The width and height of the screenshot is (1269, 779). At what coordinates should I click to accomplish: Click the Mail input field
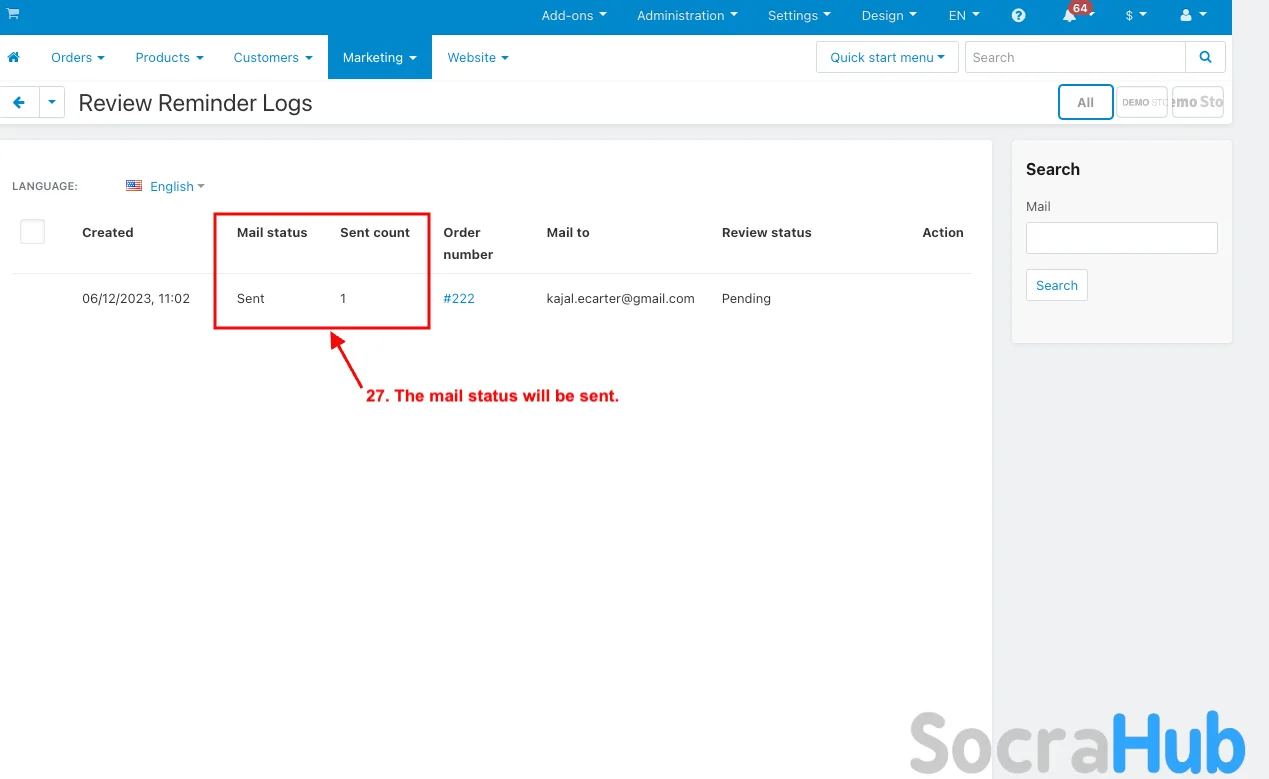coord(1121,238)
